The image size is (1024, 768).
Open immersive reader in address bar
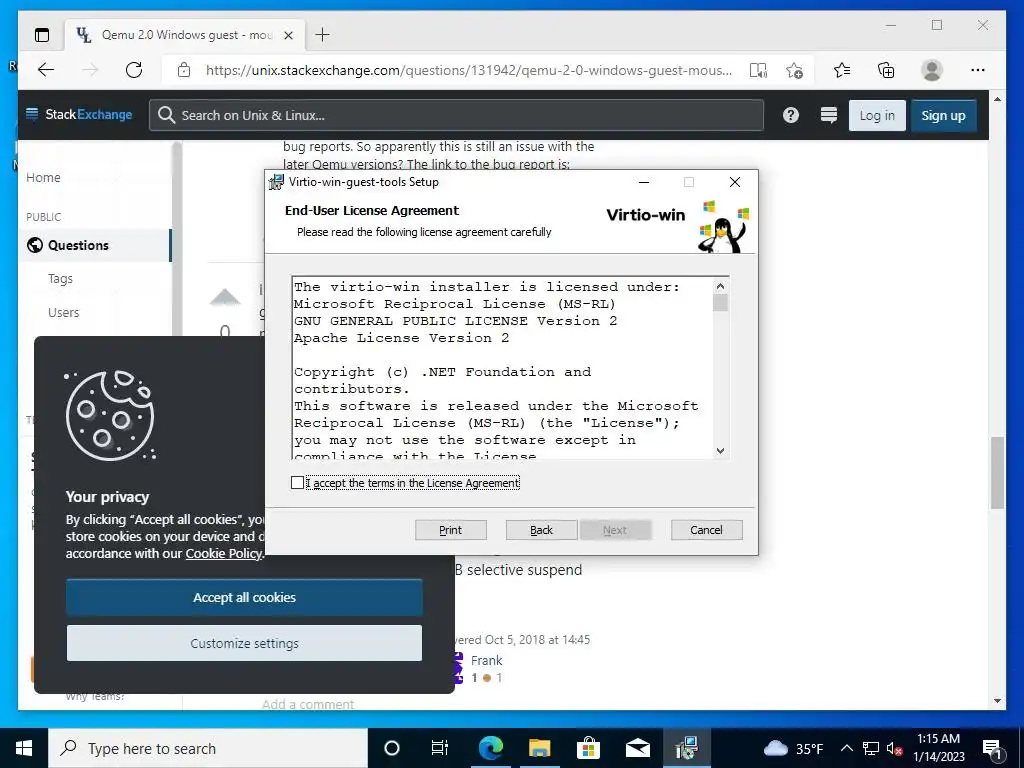coord(758,70)
